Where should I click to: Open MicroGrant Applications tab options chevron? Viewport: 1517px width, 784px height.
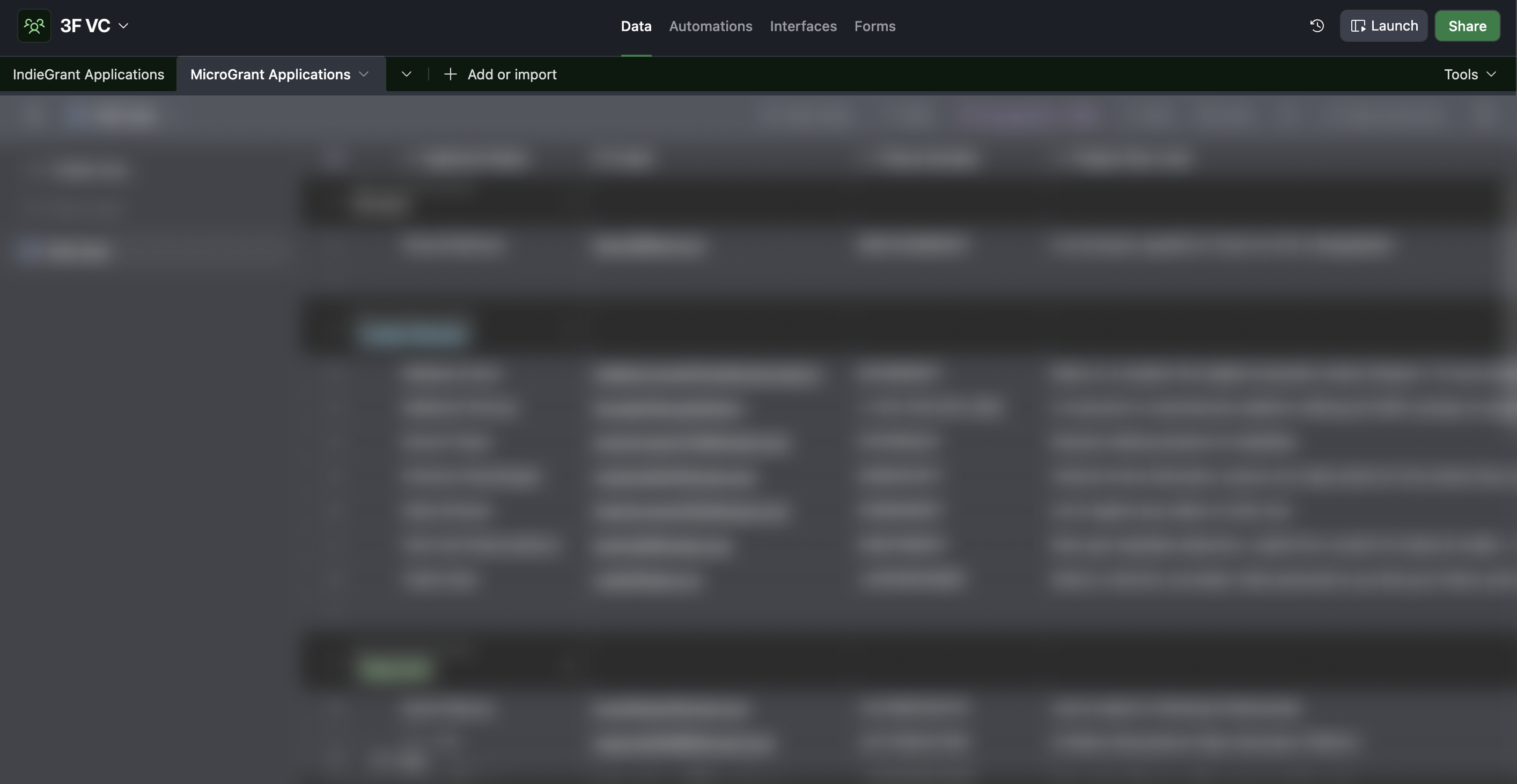[x=364, y=74]
